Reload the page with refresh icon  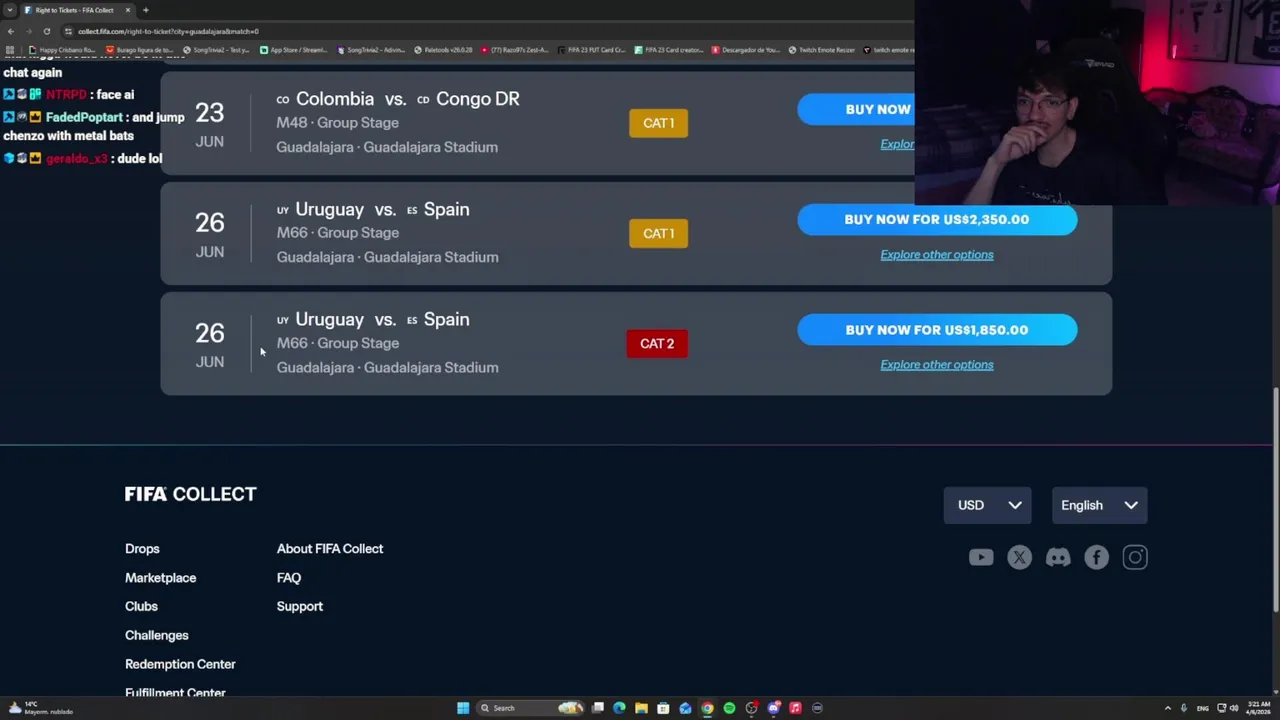[x=46, y=31]
